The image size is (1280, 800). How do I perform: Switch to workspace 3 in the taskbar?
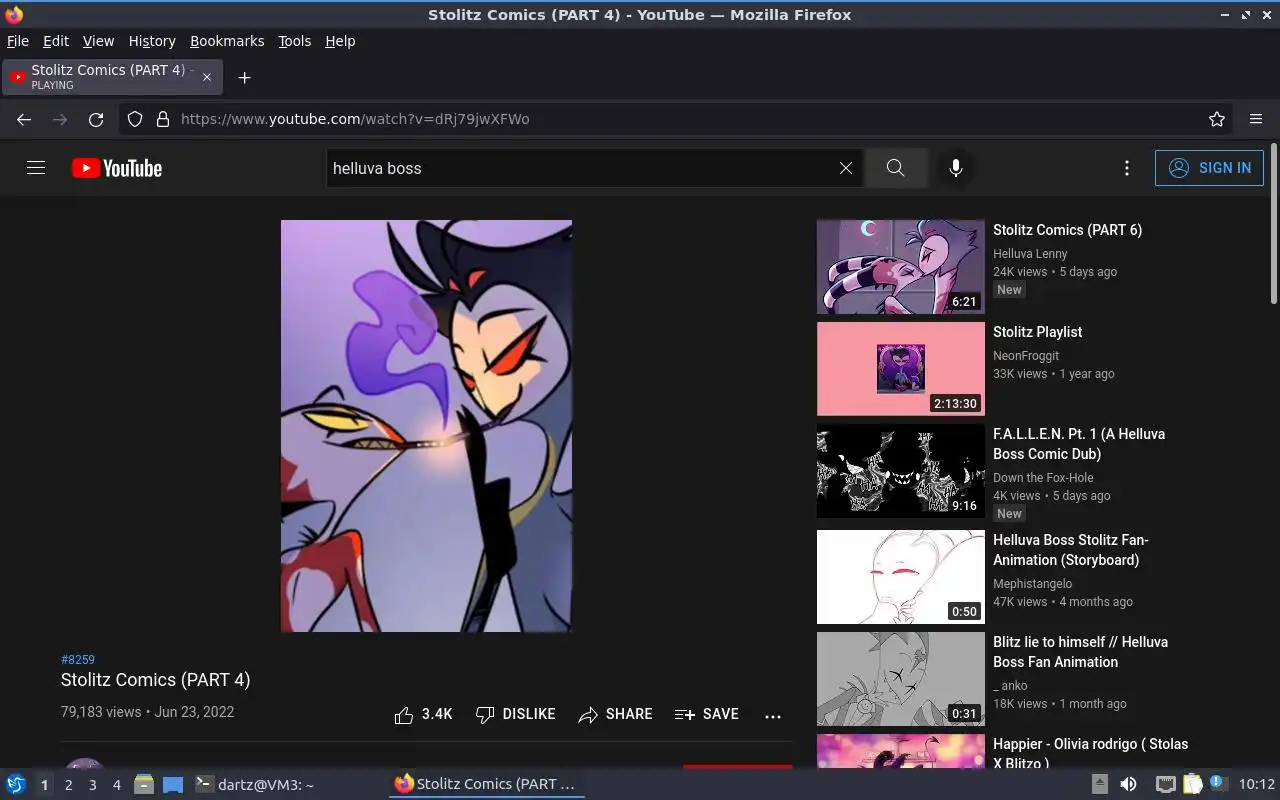pyautogui.click(x=92, y=785)
